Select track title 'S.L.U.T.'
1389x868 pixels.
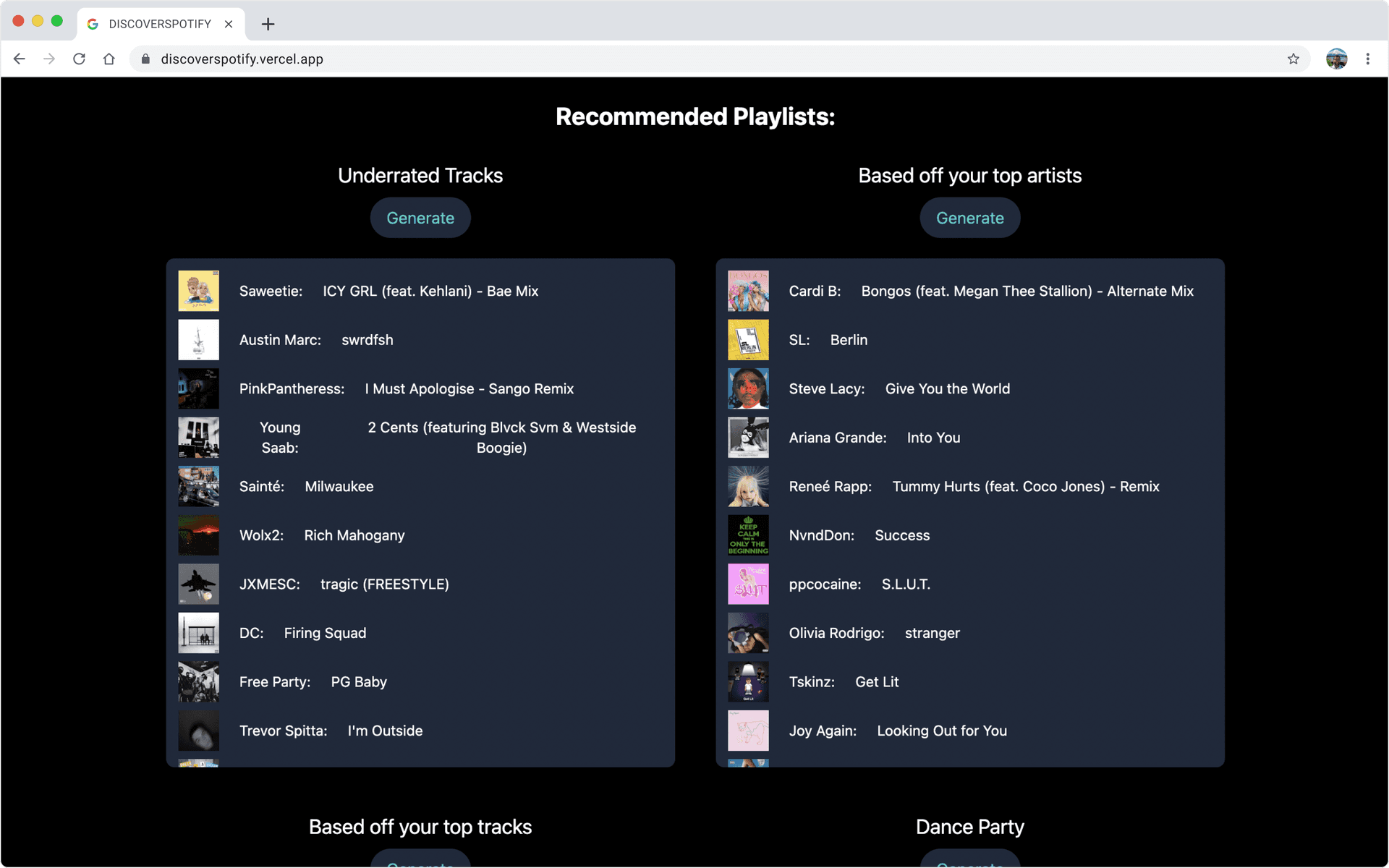click(x=906, y=584)
